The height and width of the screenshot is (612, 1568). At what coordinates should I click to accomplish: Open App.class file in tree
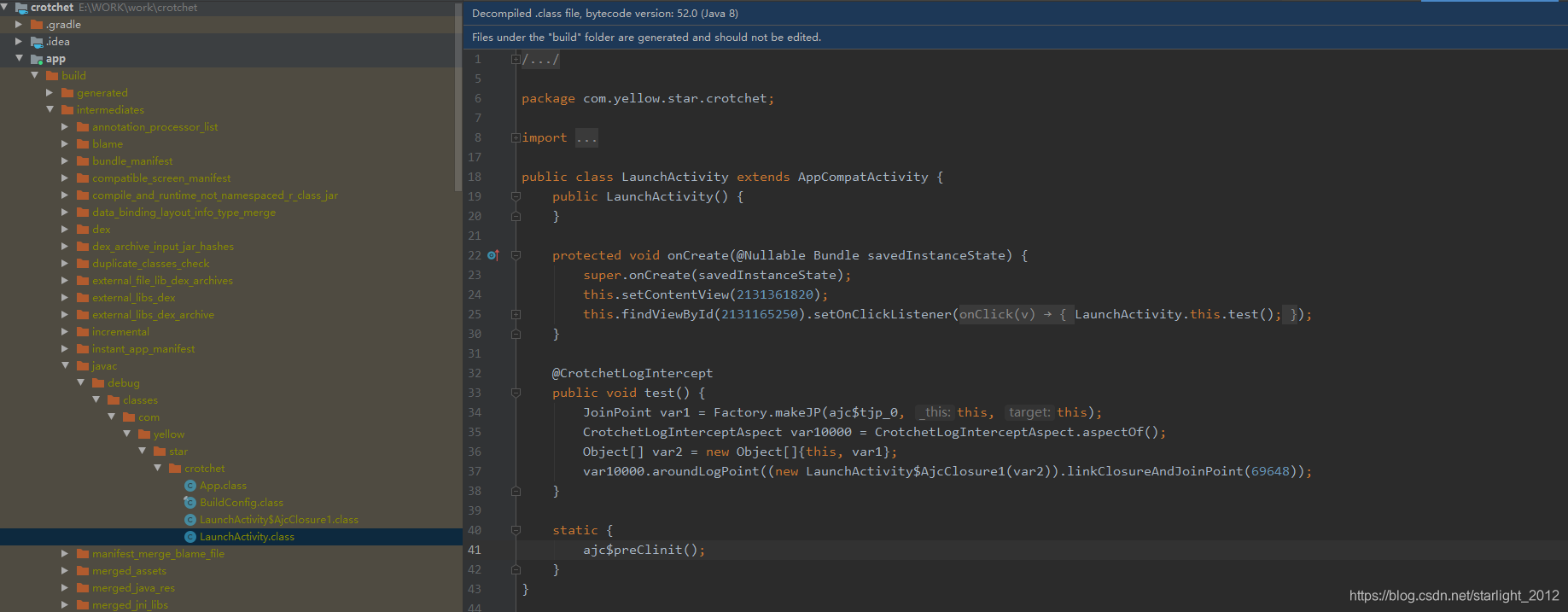[223, 486]
